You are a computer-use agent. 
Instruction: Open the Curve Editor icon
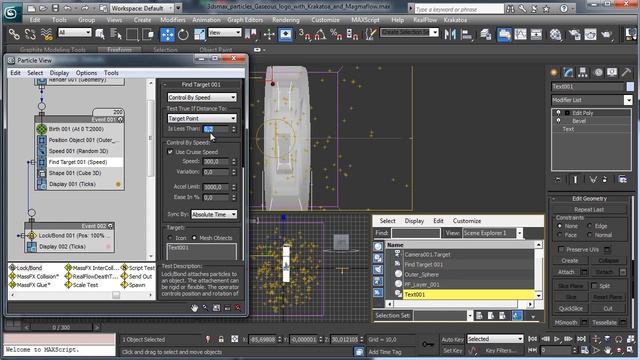click(520, 35)
